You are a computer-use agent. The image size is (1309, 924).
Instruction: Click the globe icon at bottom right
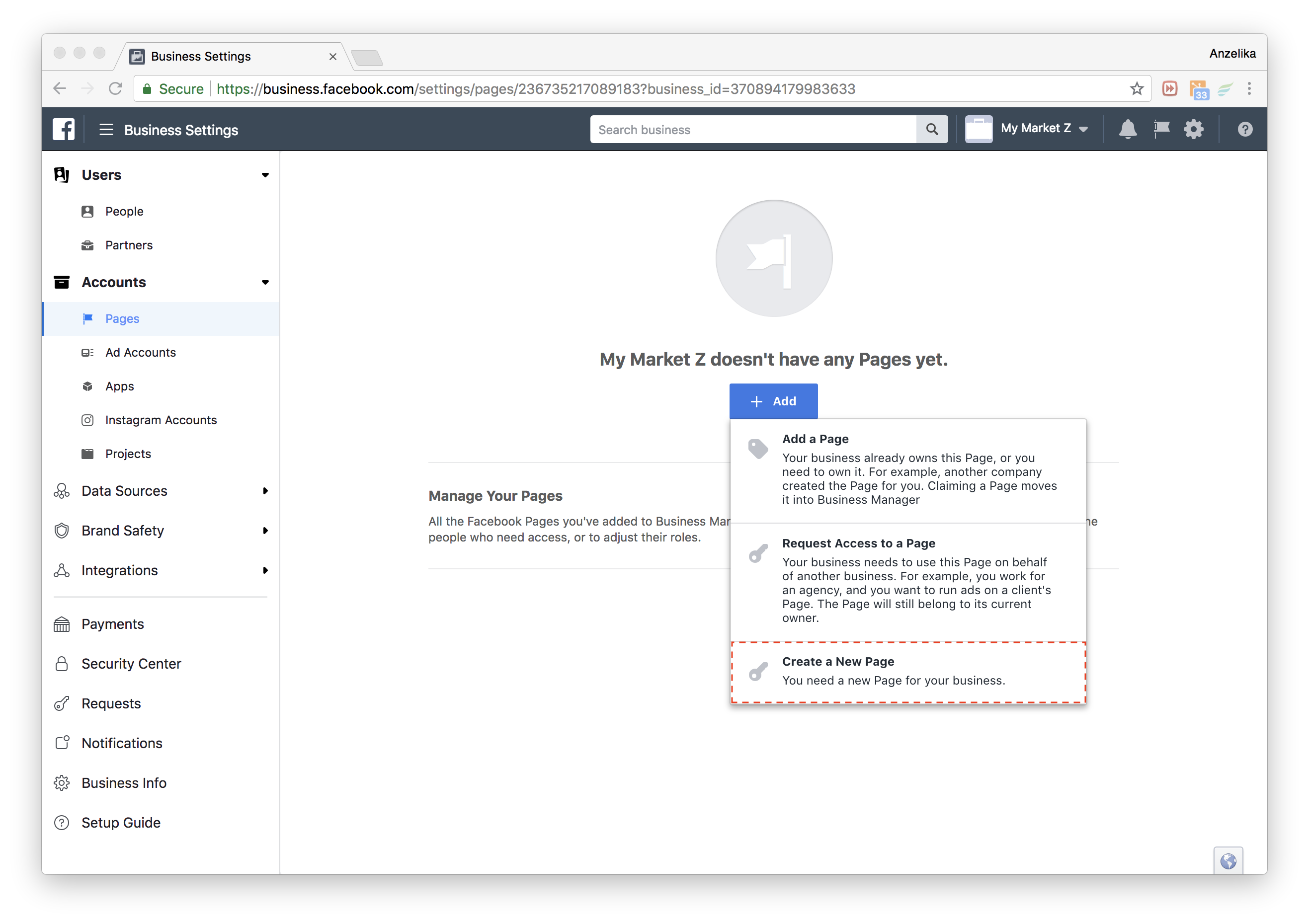[1228, 861]
